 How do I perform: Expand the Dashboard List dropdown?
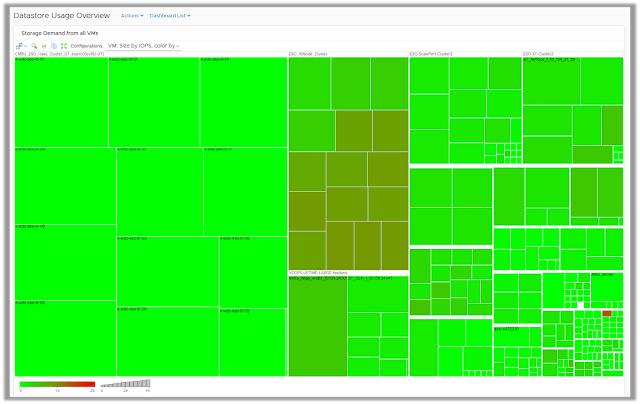pos(171,17)
